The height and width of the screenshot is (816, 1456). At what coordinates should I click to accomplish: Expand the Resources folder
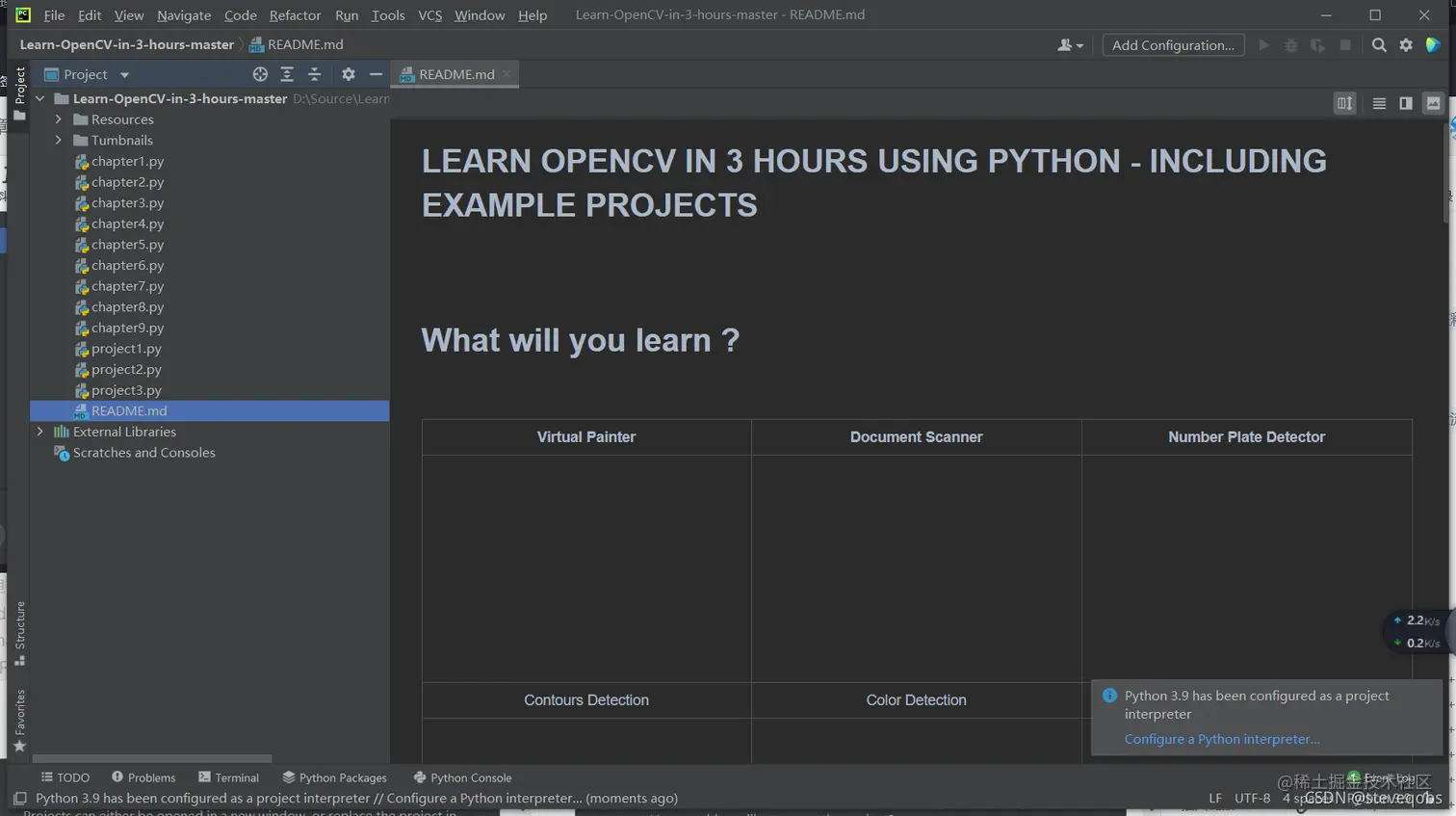coord(59,119)
